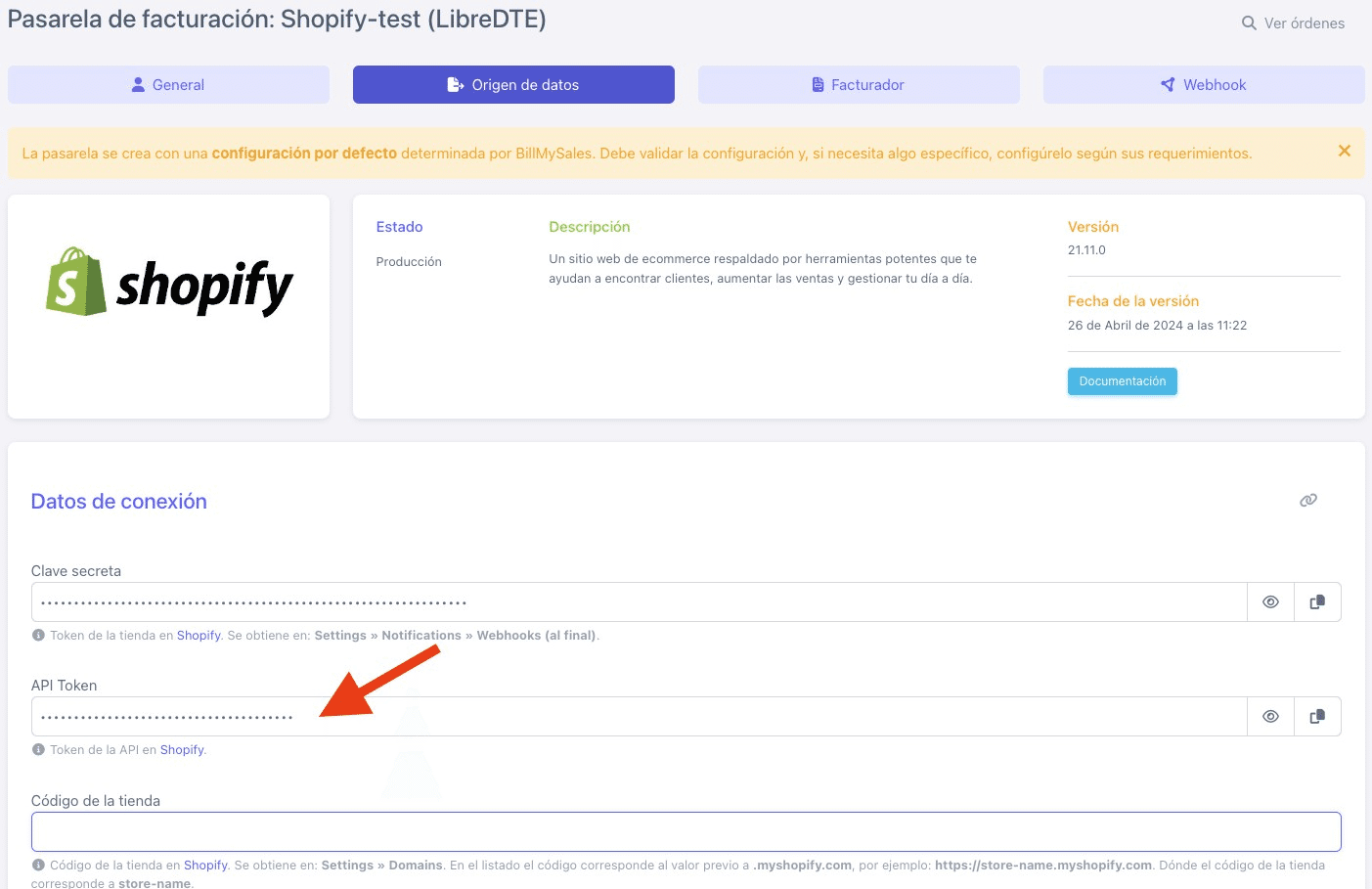Screen dimensions: 1372x889
Task: Click the paper plane icon on the Webhook tab
Action: pyautogui.click(x=1166, y=84)
